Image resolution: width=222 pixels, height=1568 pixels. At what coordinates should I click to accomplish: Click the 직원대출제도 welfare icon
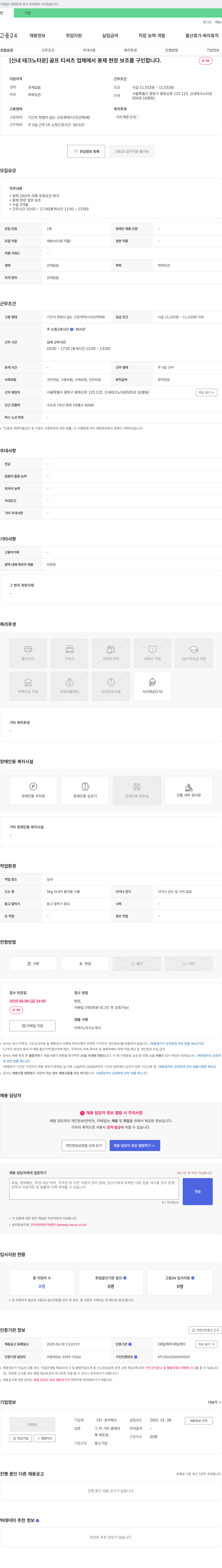pyautogui.click(x=69, y=686)
